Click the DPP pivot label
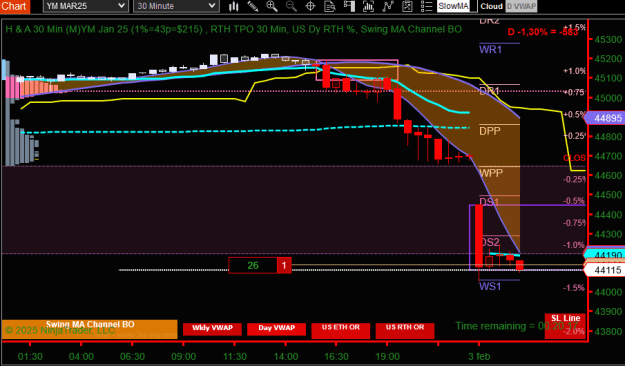This screenshot has height=366, width=625. 489,131
